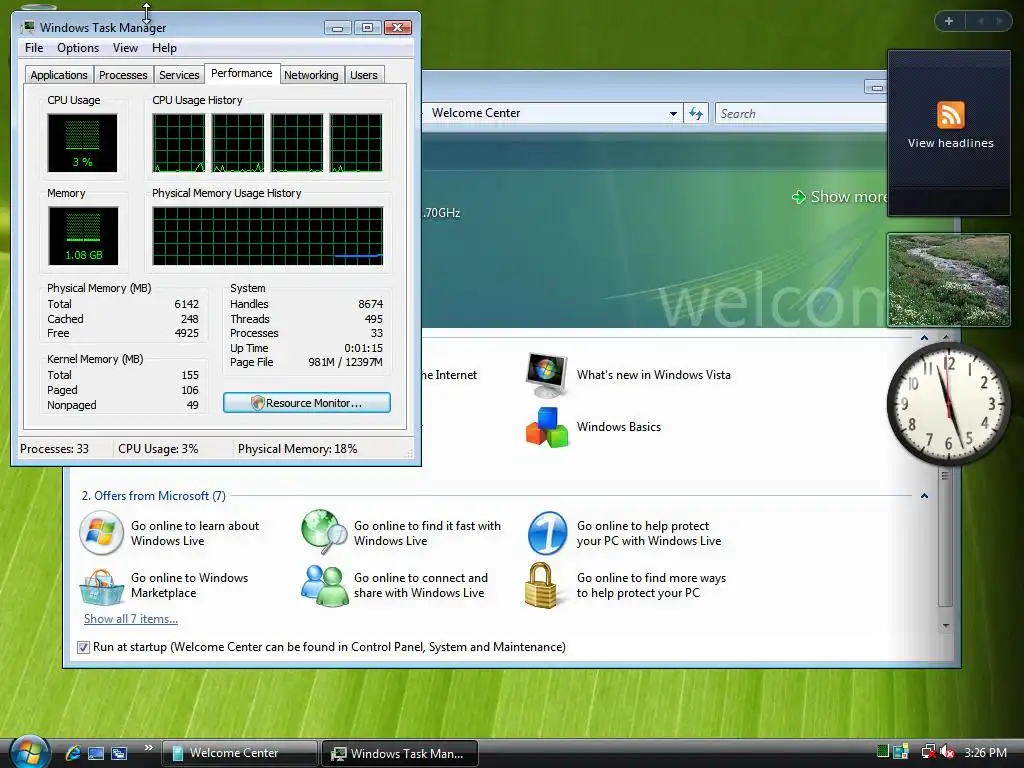Click Search box in Welcome Center
The width and height of the screenshot is (1024, 768).
801,114
